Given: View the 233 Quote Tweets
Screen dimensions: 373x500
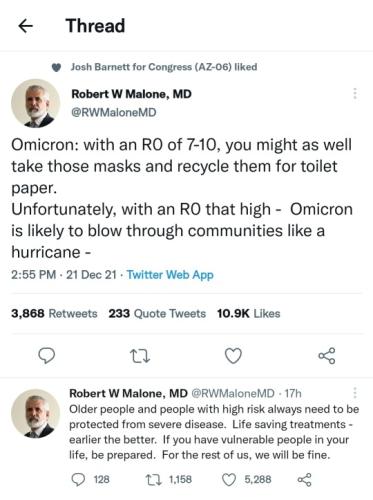Looking at the screenshot, I should click(x=157, y=313).
